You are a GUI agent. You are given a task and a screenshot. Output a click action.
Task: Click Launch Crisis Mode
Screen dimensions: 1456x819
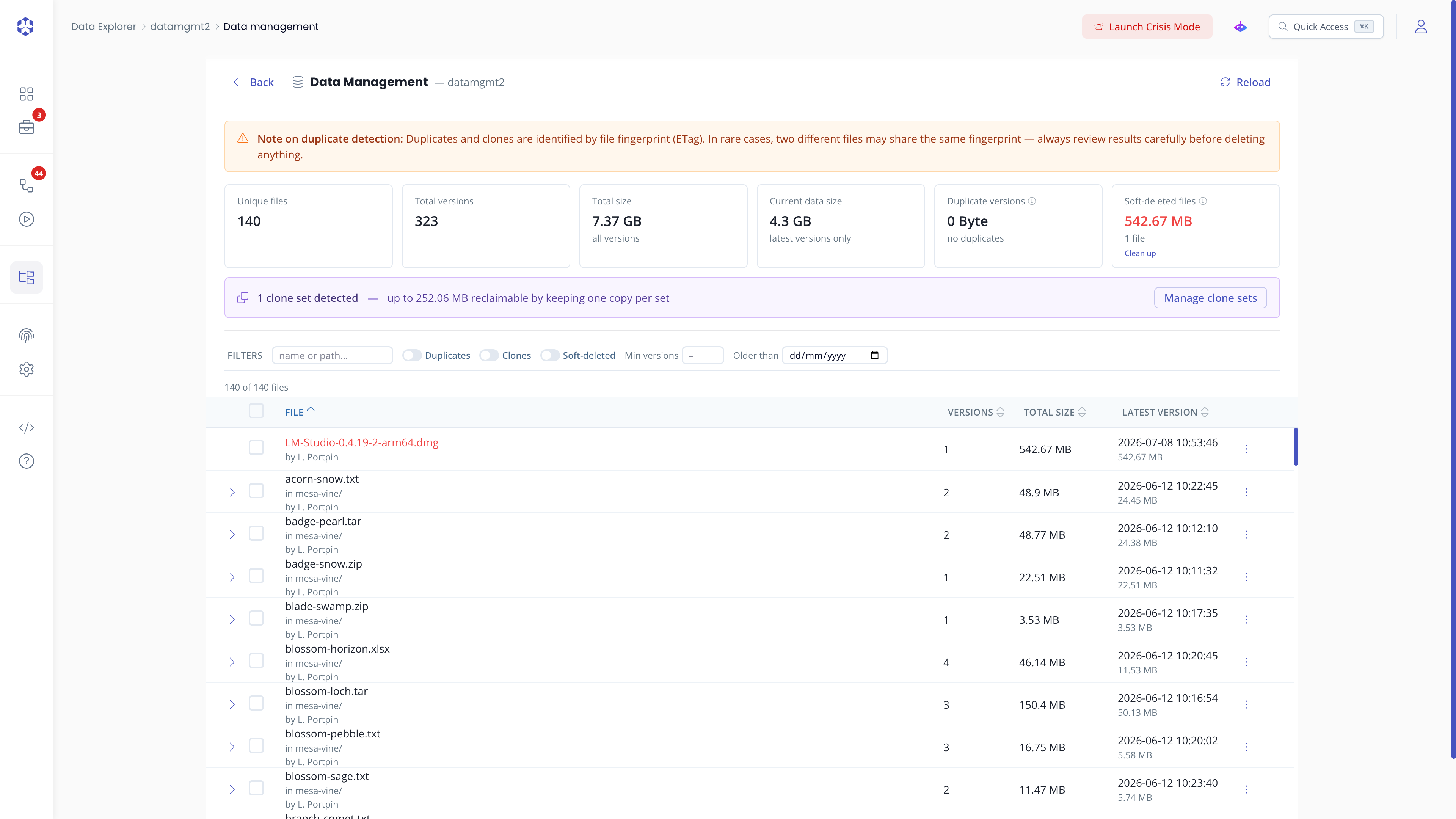[x=1147, y=27]
